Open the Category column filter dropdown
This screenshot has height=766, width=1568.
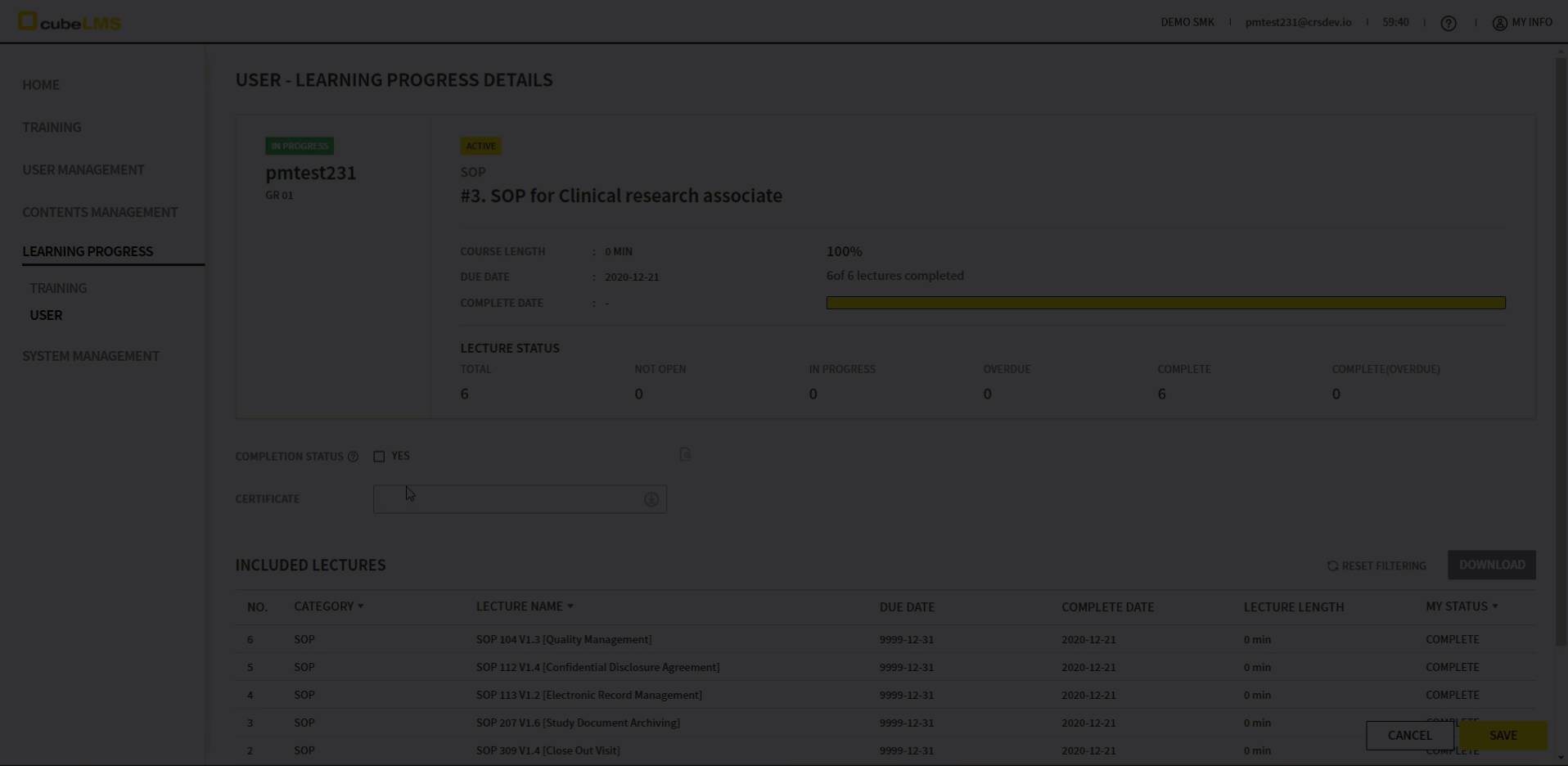click(360, 606)
